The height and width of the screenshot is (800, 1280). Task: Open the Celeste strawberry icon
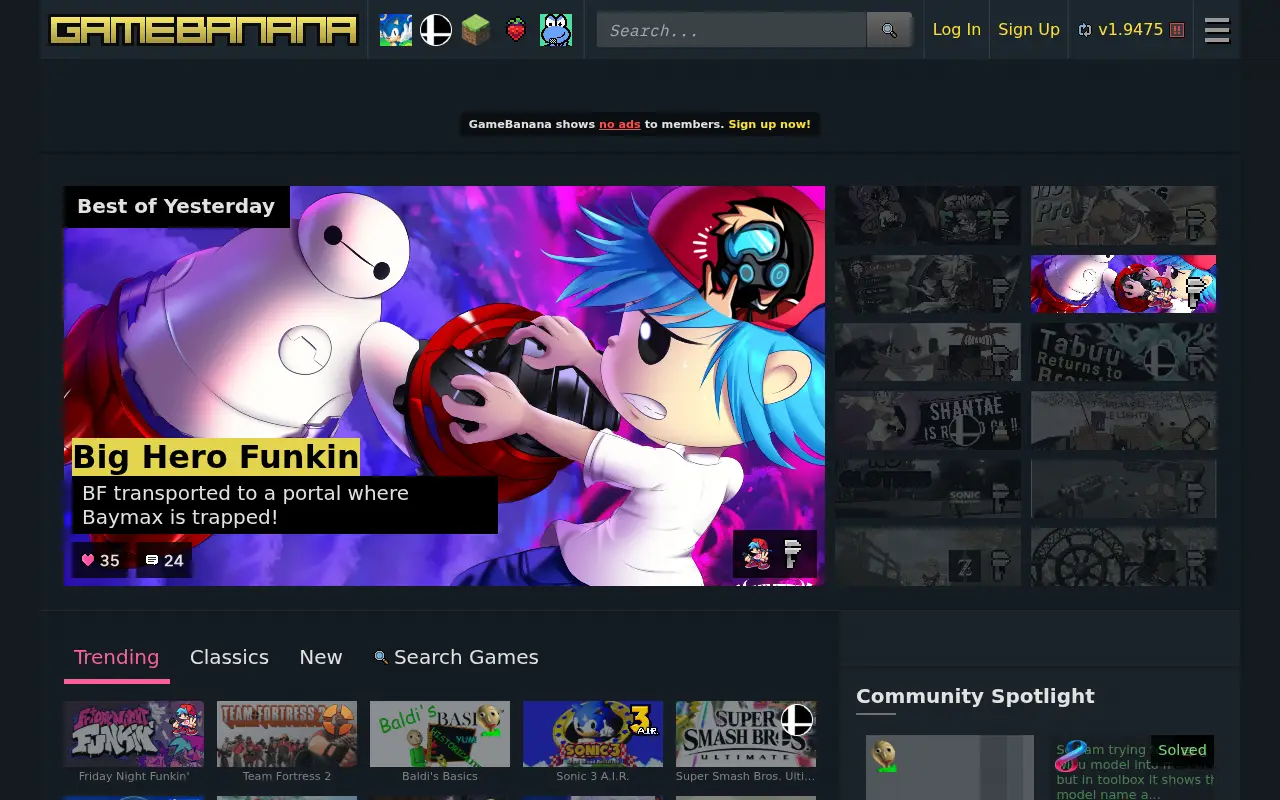point(516,30)
